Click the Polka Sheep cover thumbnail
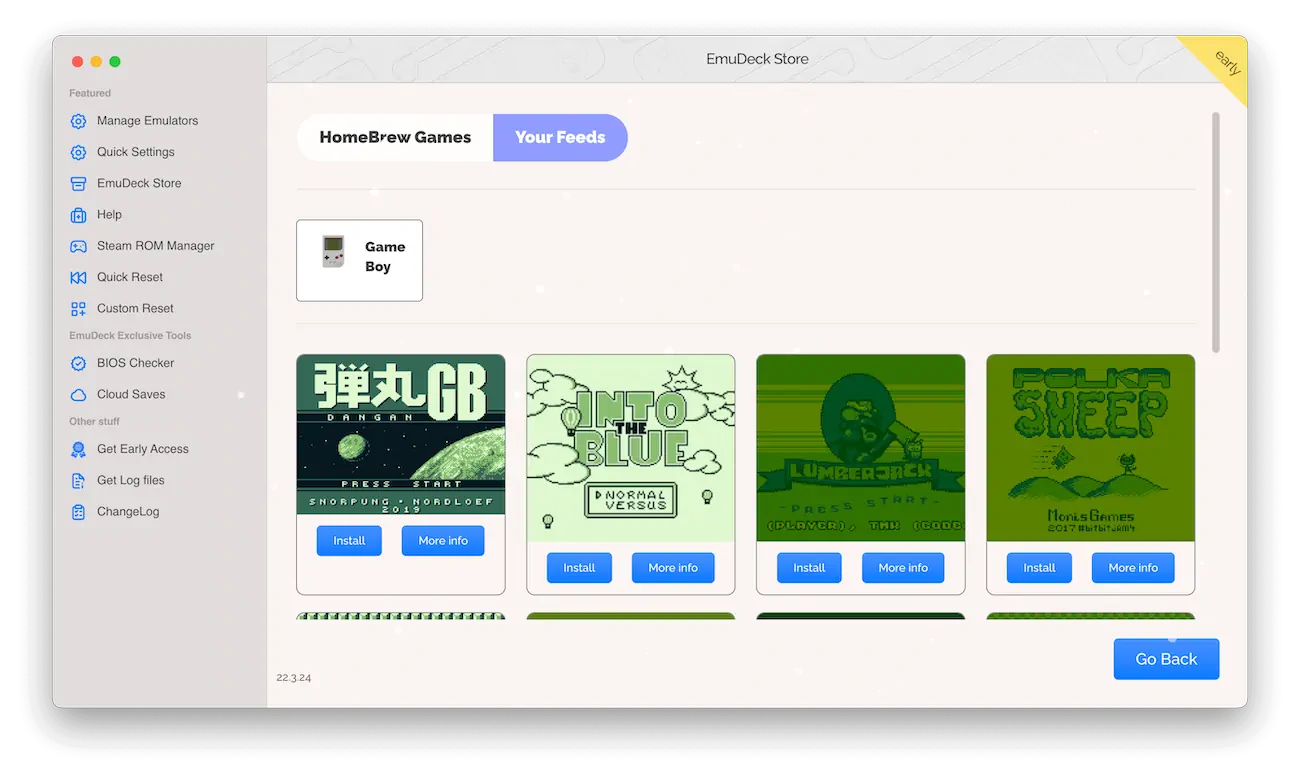Viewport: 1300px width, 777px height. [1091, 448]
